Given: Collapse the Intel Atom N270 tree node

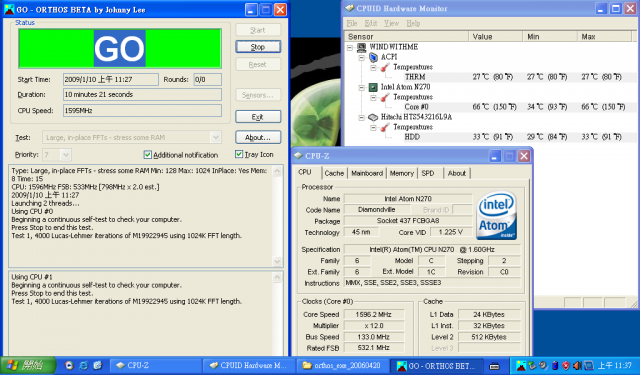Looking at the screenshot, I should click(x=362, y=87).
